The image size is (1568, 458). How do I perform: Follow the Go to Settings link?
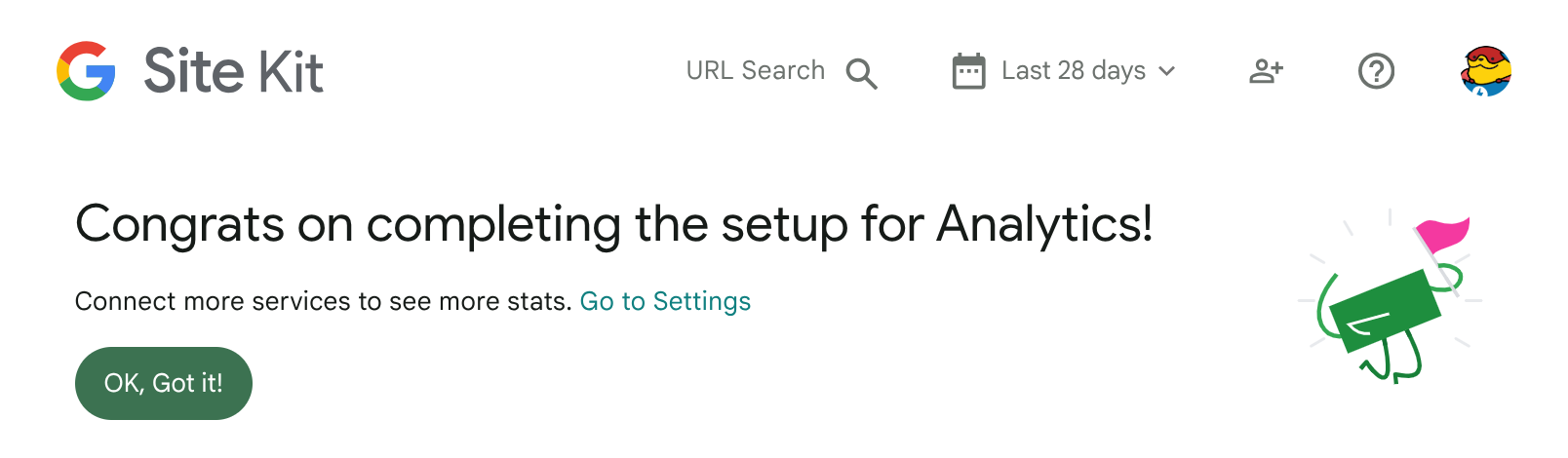point(665,301)
